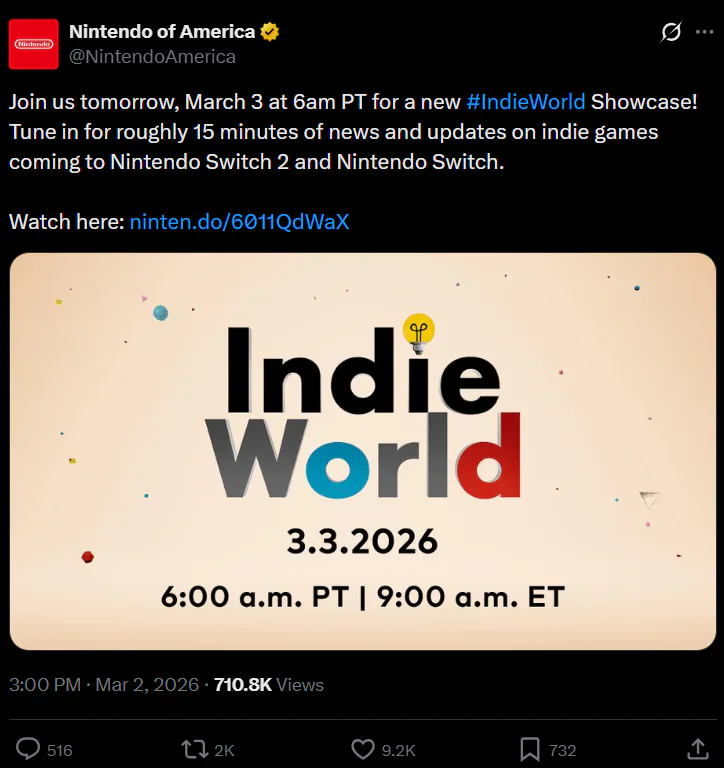Open the #IndieWorld hashtag

[527, 103]
